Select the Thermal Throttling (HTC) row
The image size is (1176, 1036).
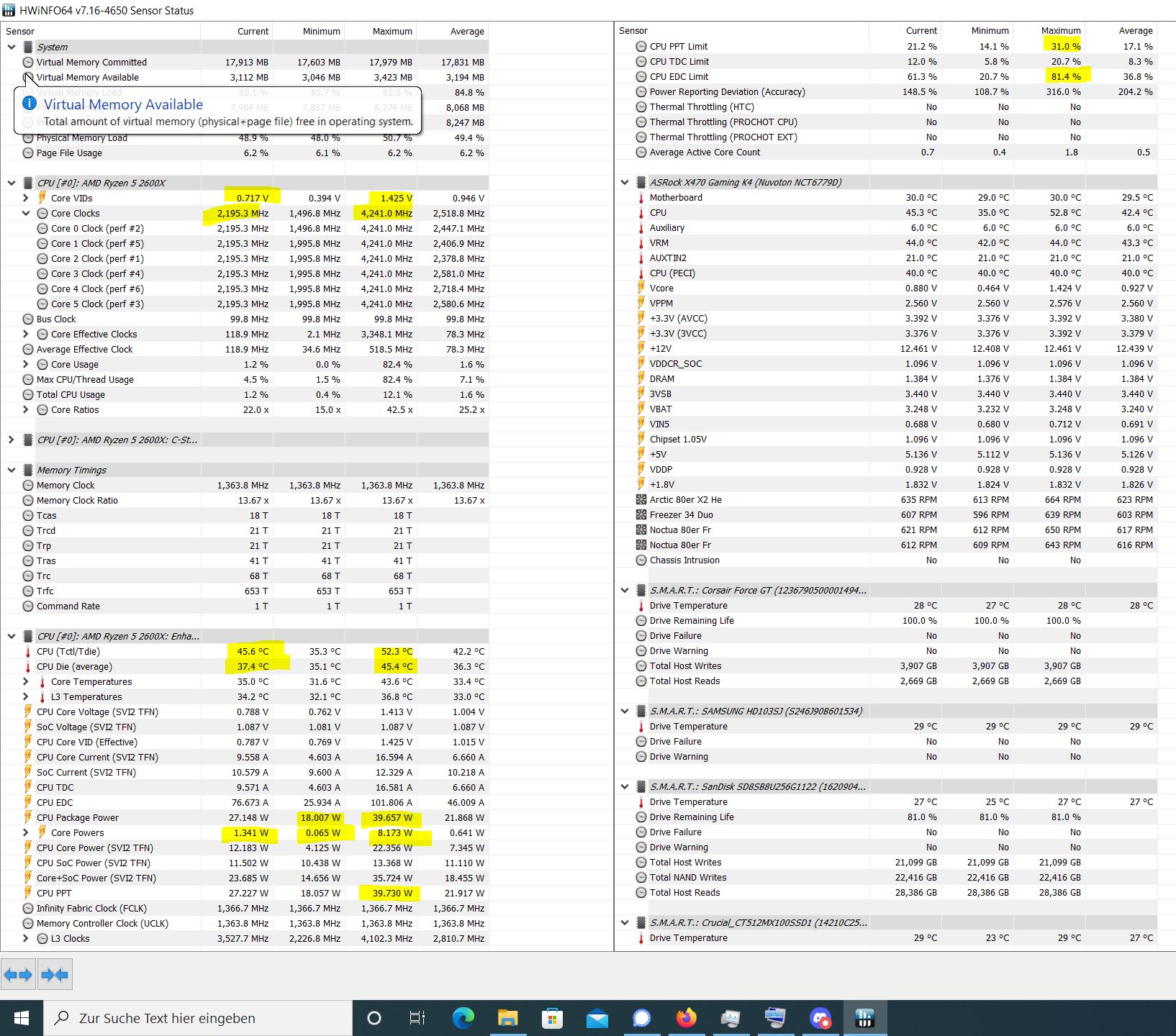(x=887, y=106)
